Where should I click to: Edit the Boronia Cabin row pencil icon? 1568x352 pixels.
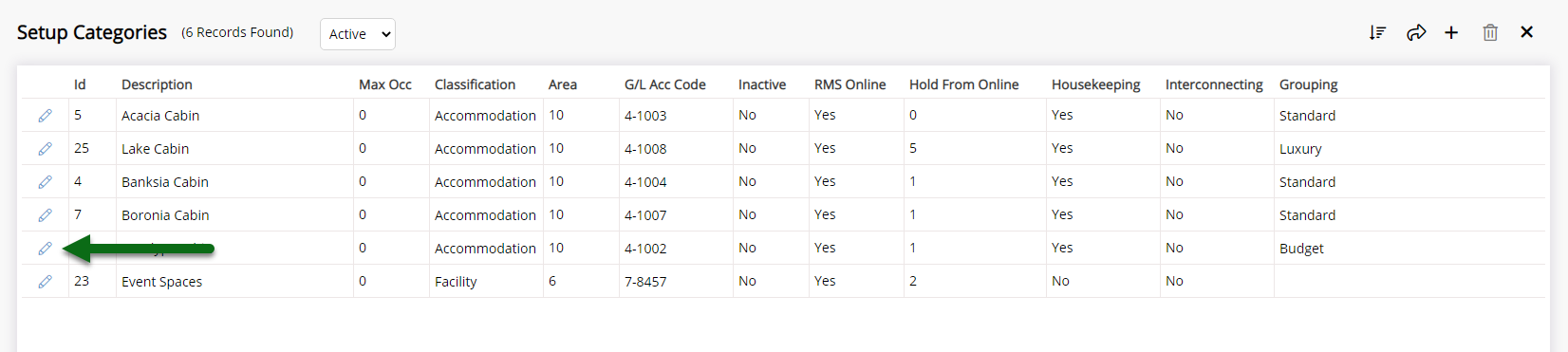coord(45,215)
